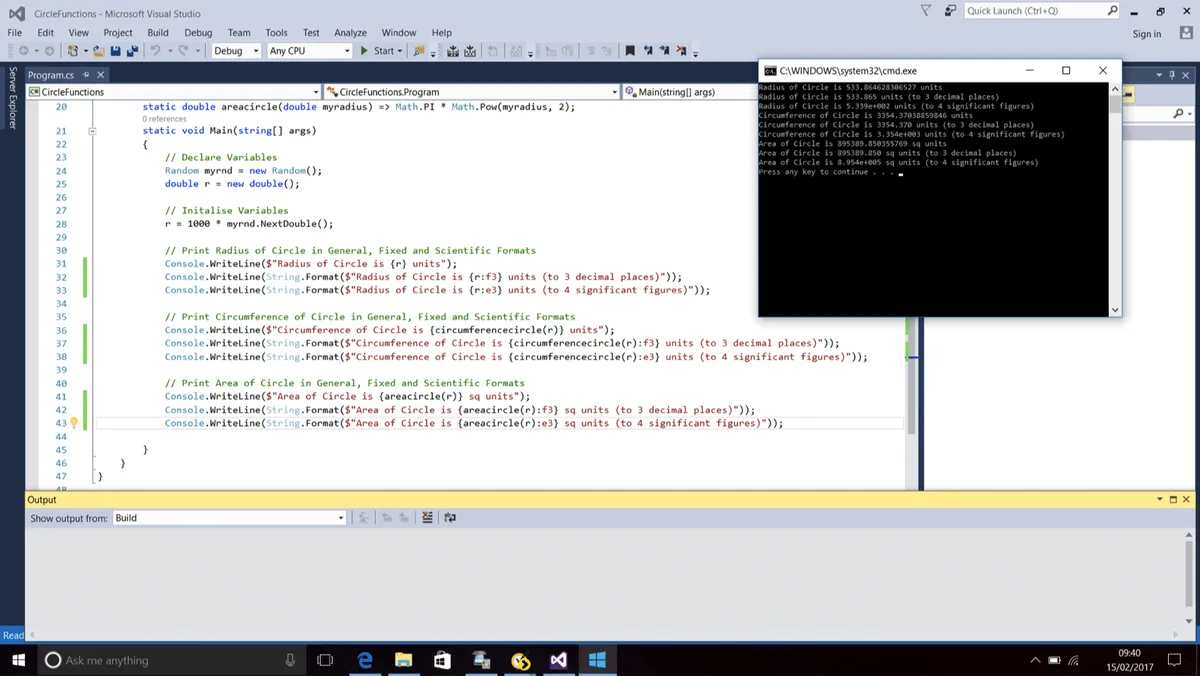The height and width of the screenshot is (676, 1200).
Task: Click the Open File folder icon
Action: [x=100, y=51]
